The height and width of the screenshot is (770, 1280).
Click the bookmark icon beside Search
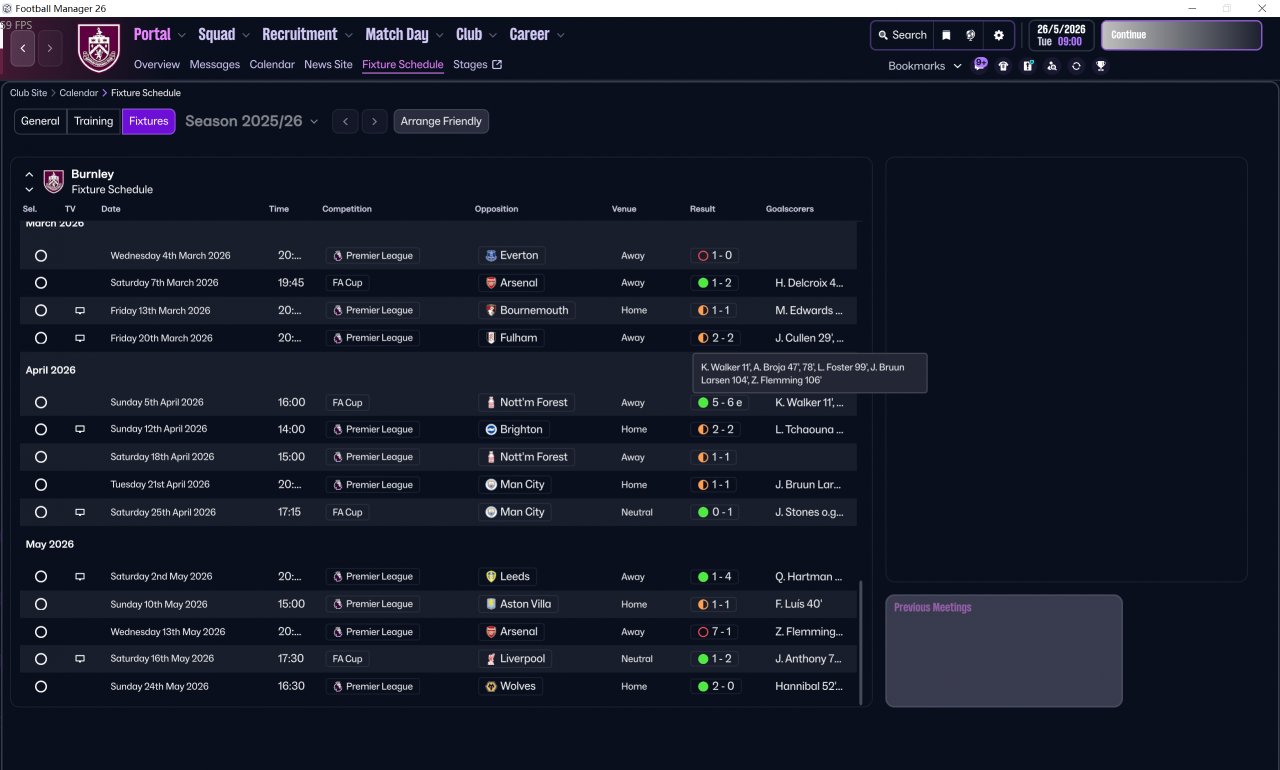coord(946,35)
